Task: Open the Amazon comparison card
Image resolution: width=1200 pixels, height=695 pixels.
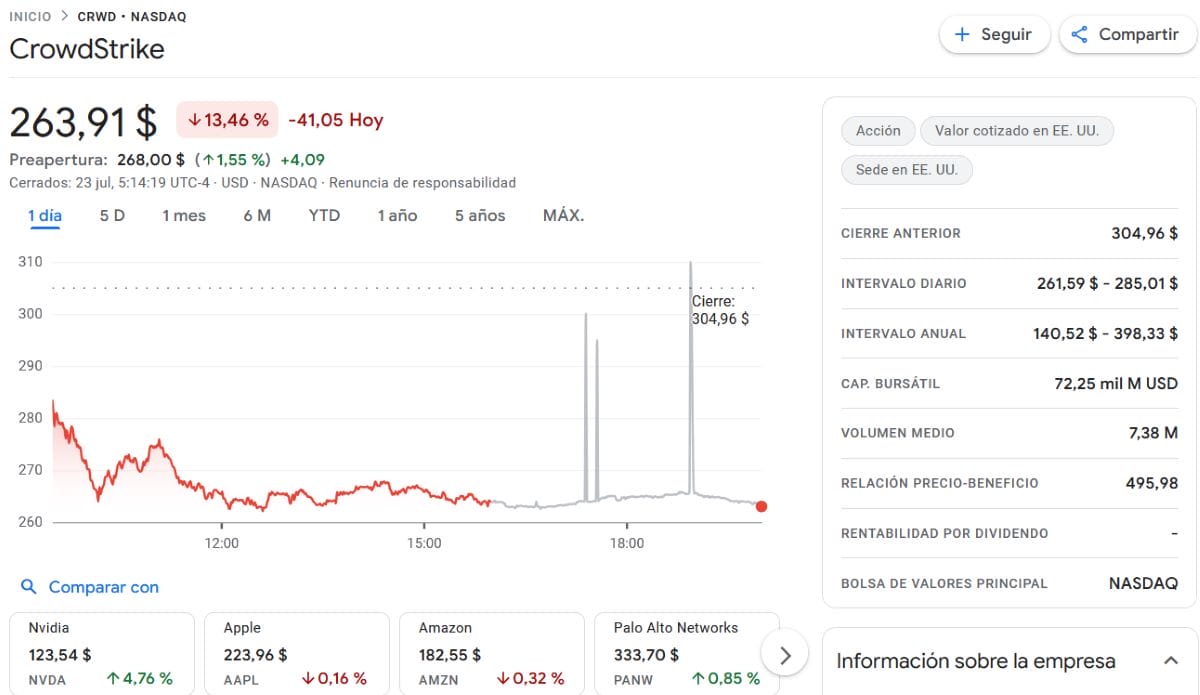Action: pos(492,653)
